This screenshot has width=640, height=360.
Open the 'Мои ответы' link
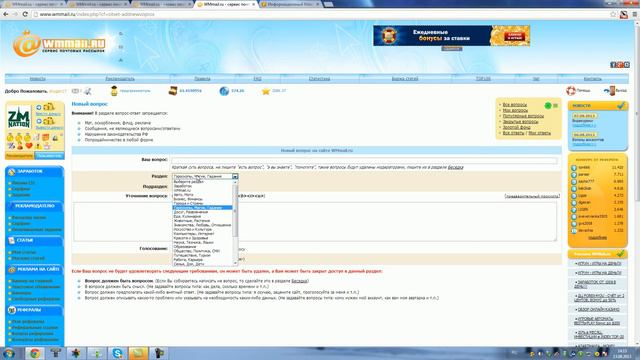click(540, 133)
